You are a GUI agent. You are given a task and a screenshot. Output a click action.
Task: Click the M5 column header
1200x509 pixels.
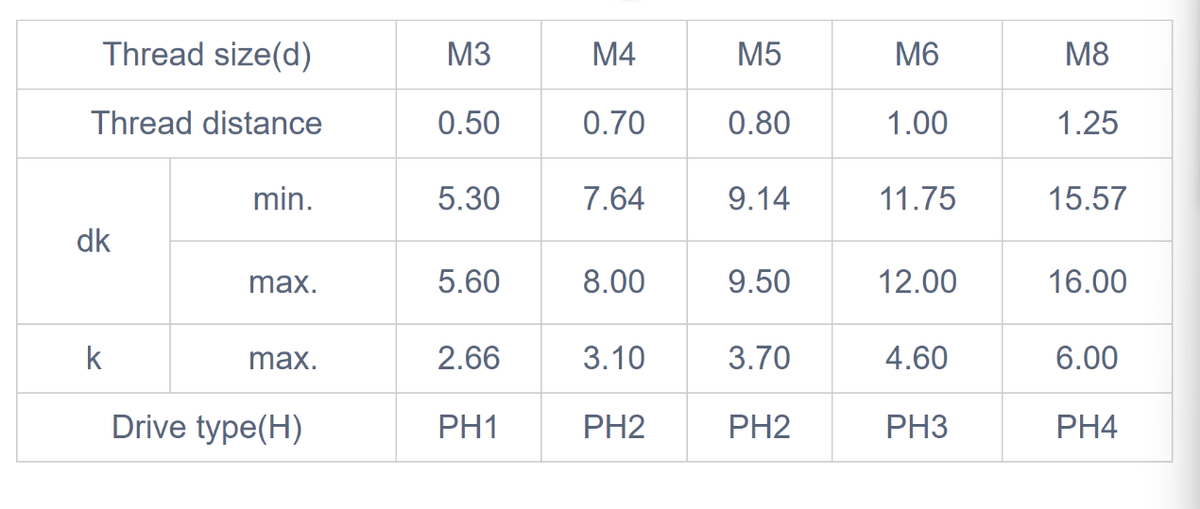759,55
